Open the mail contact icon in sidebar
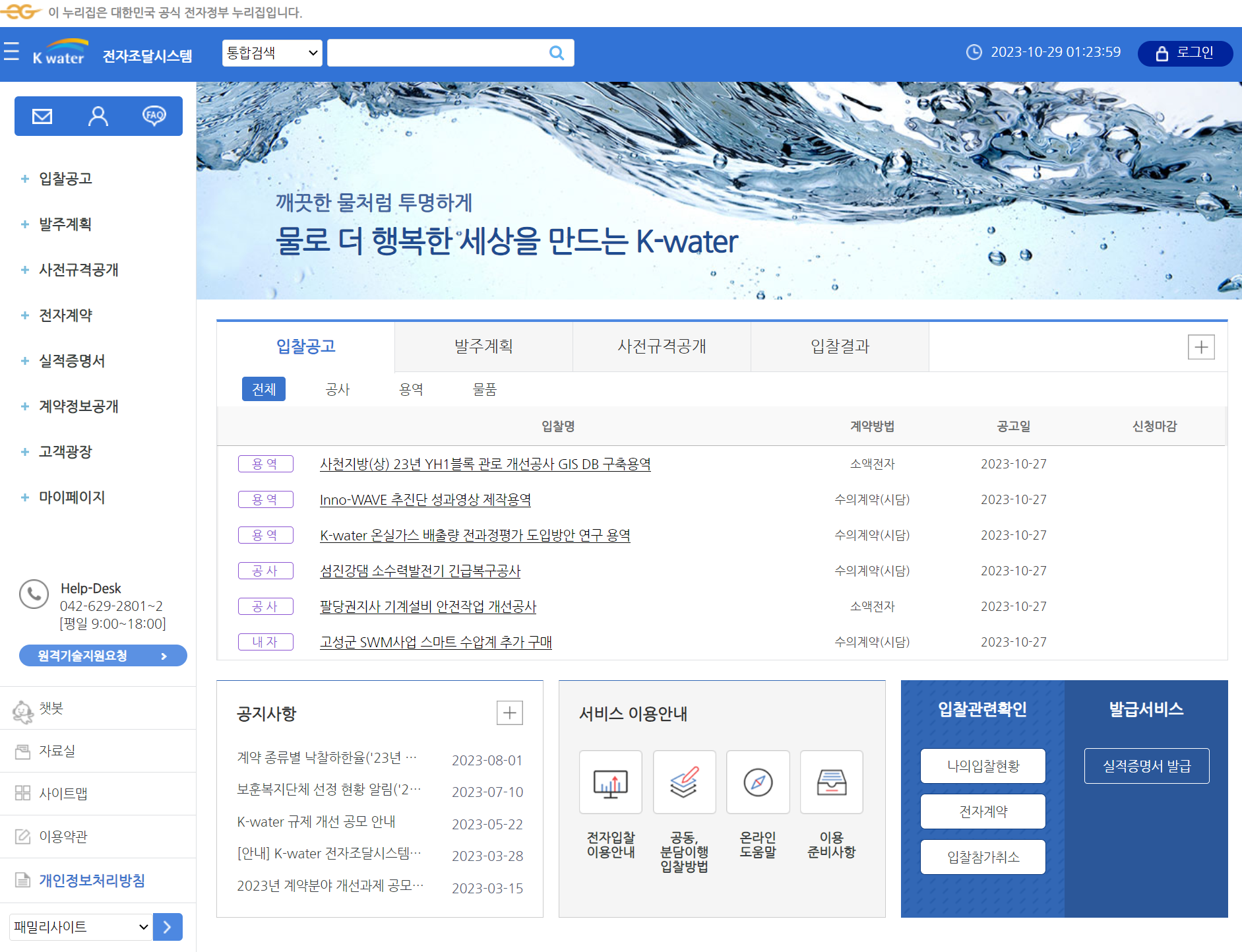The image size is (1242, 952). (x=42, y=116)
